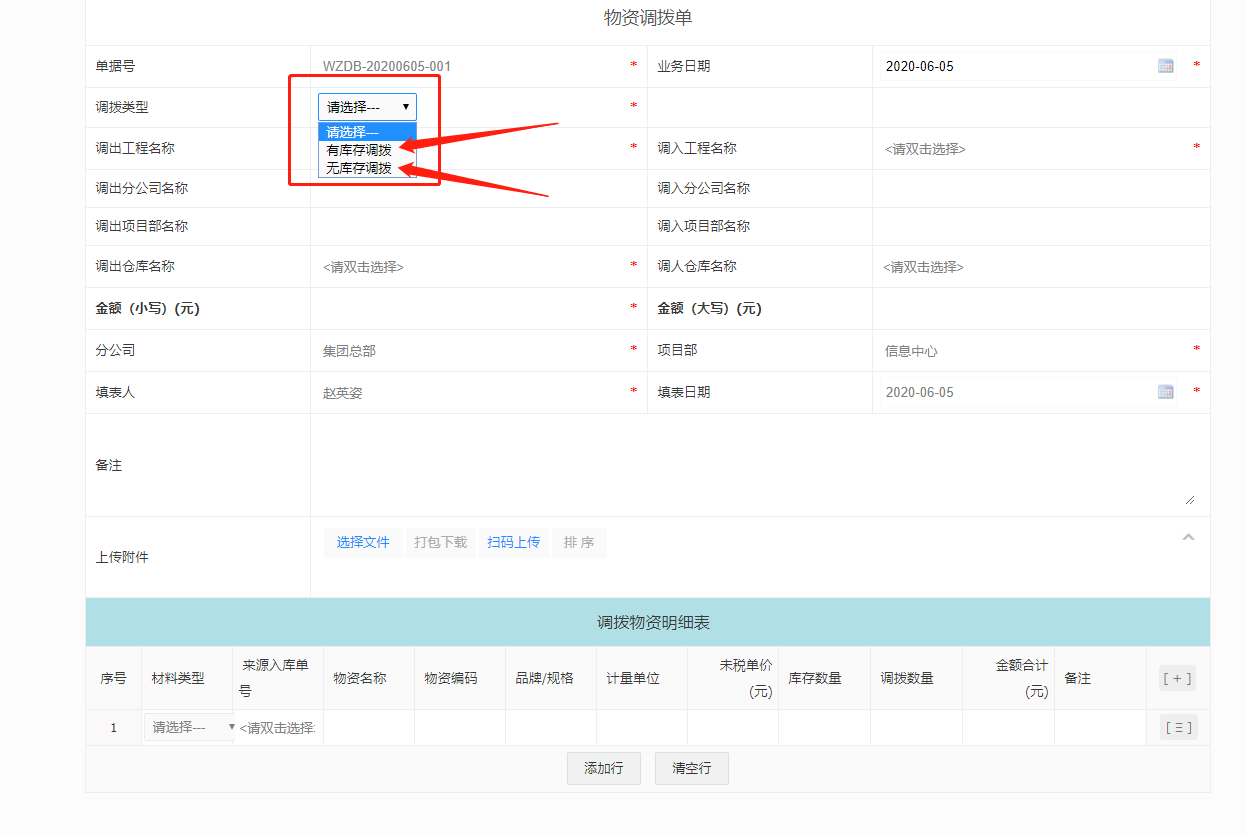Click the row 1 [ ≡ ] menu icon
The image size is (1246, 836).
pos(1178,728)
